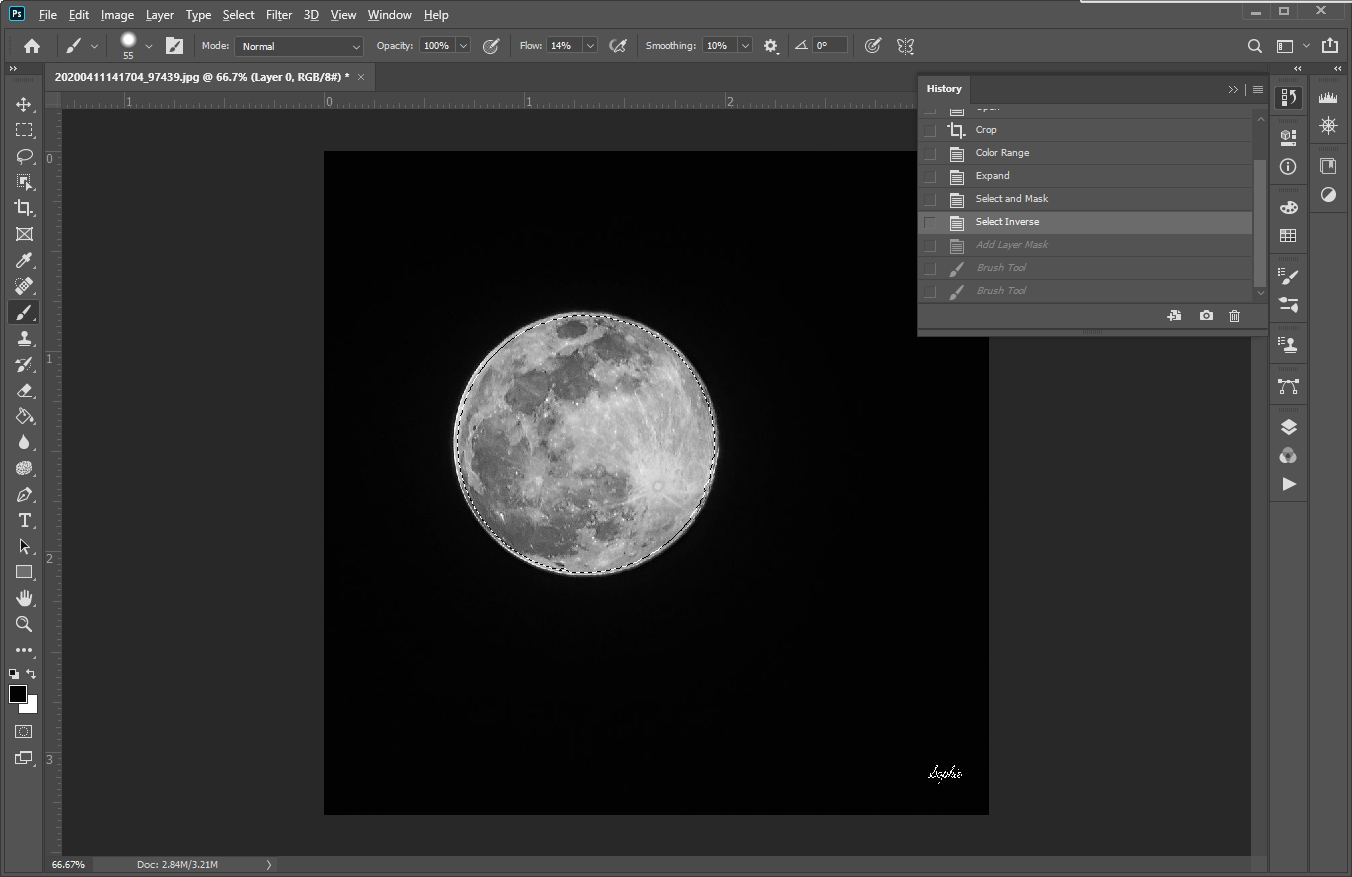The height and width of the screenshot is (877, 1352).
Task: Open the Adjustments panel icon
Action: coord(1328,195)
